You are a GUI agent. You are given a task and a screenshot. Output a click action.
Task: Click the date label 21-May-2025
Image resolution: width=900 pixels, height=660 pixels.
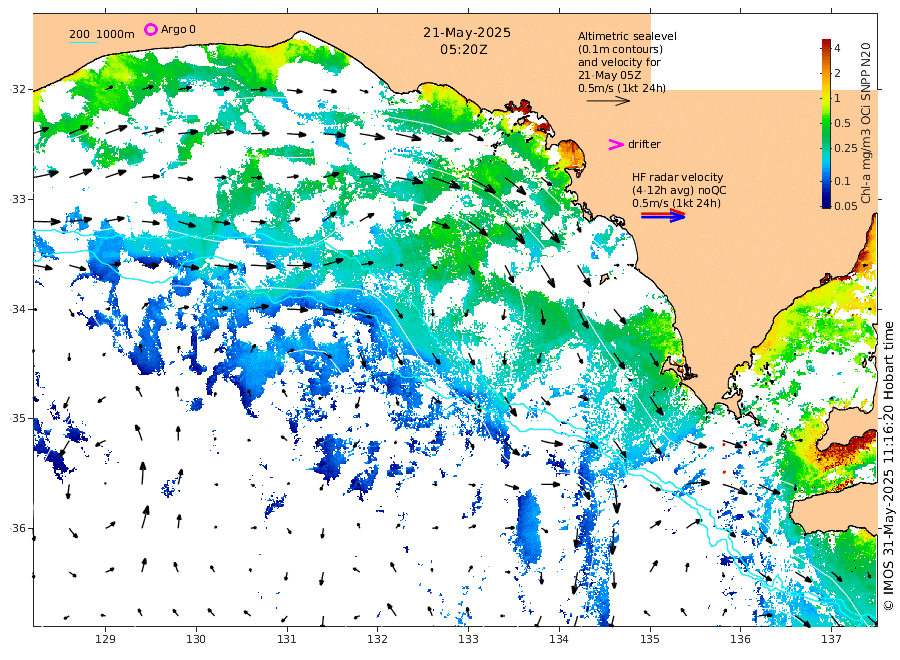coord(467,33)
